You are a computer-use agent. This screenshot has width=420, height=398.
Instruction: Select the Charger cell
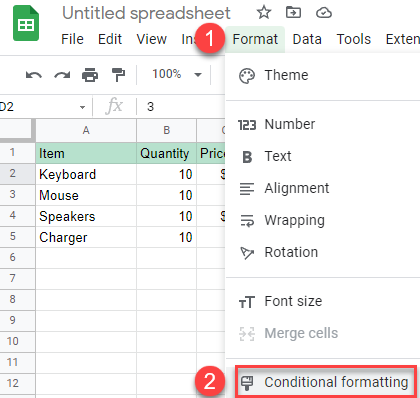click(x=86, y=237)
